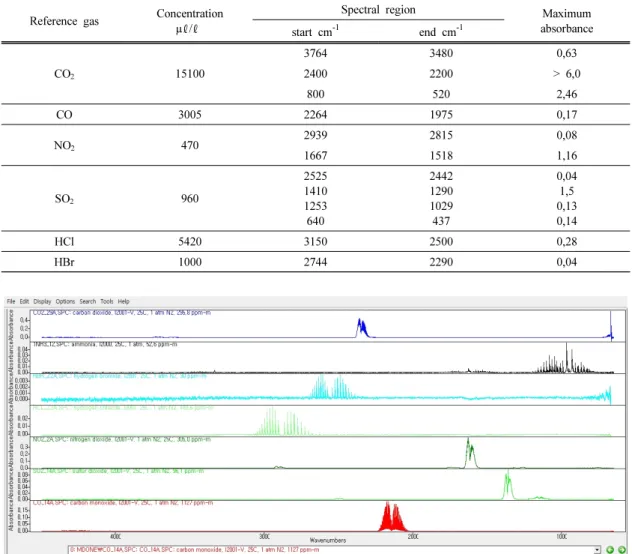Click the HCl concentration value 5420
This screenshot has width=632, height=554.
click(190, 242)
